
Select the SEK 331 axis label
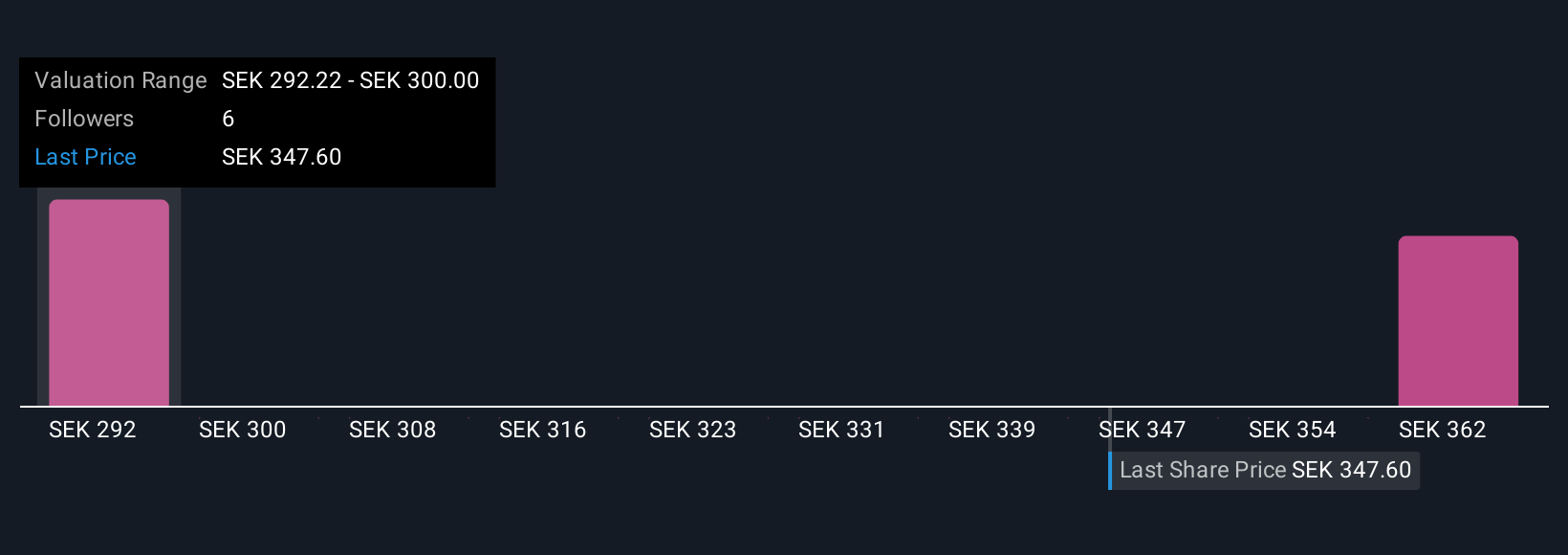[x=842, y=430]
